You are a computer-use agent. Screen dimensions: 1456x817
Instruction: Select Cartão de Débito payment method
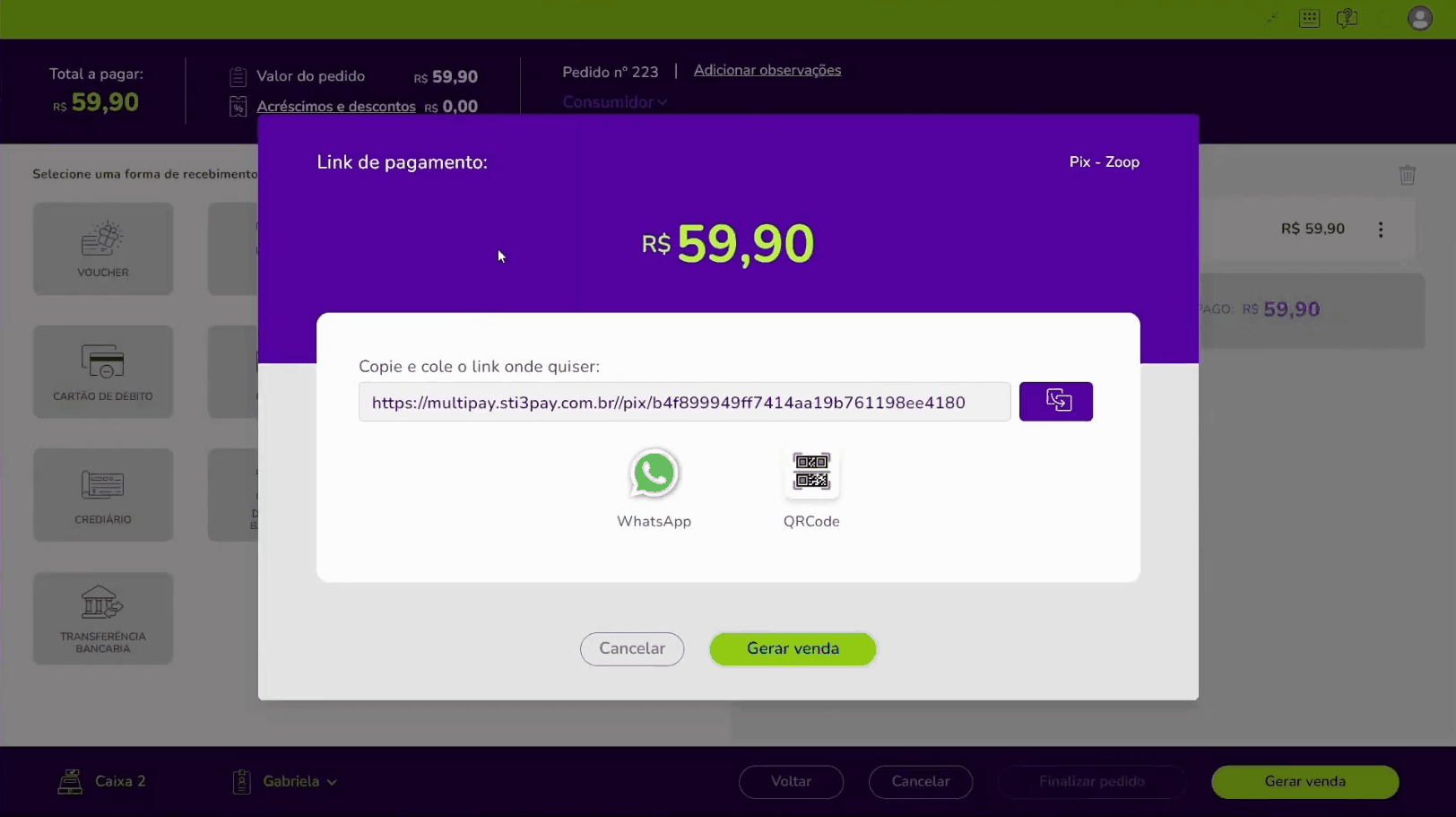(x=103, y=371)
